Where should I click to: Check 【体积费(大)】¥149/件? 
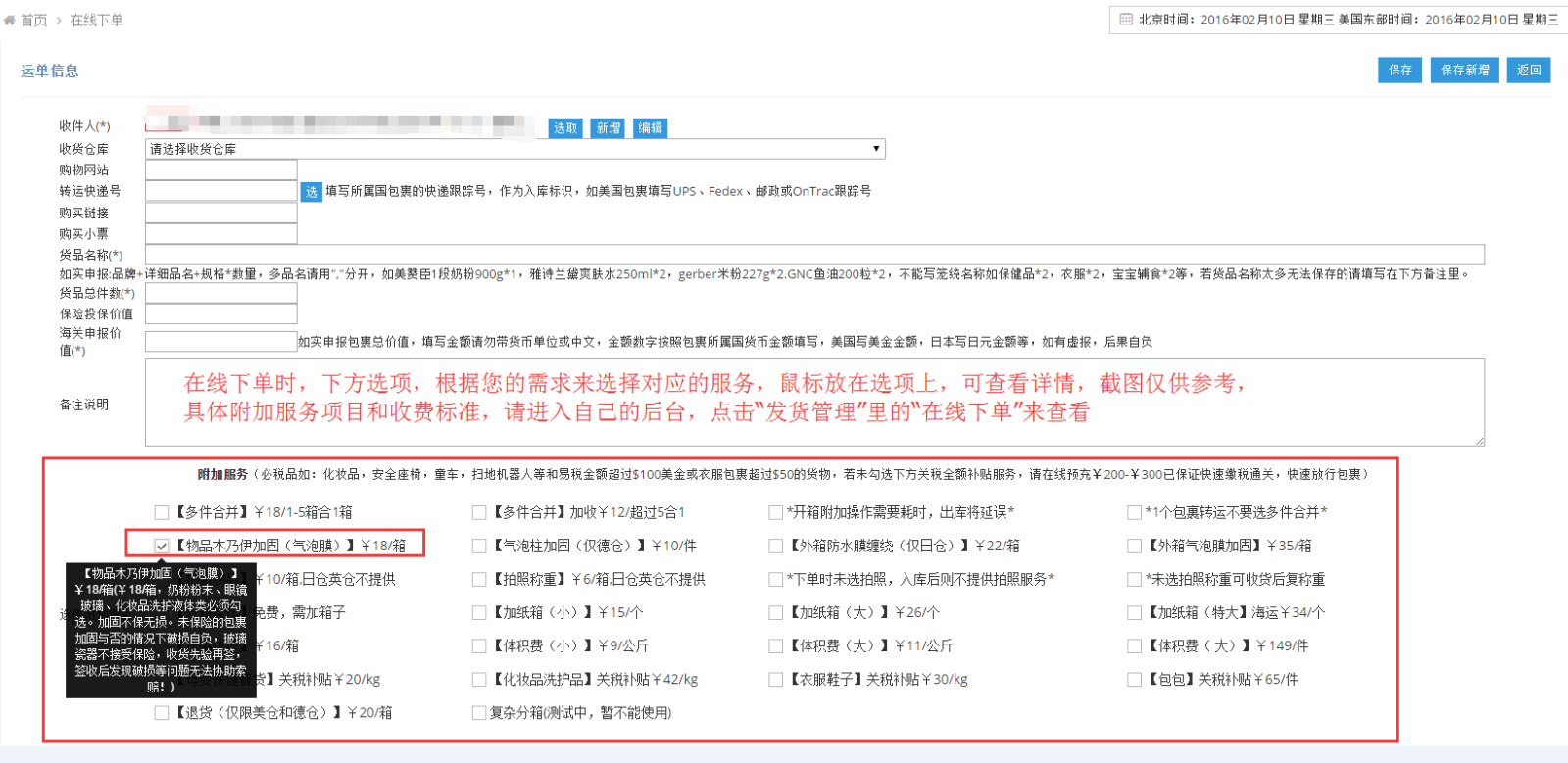[x=1135, y=645]
